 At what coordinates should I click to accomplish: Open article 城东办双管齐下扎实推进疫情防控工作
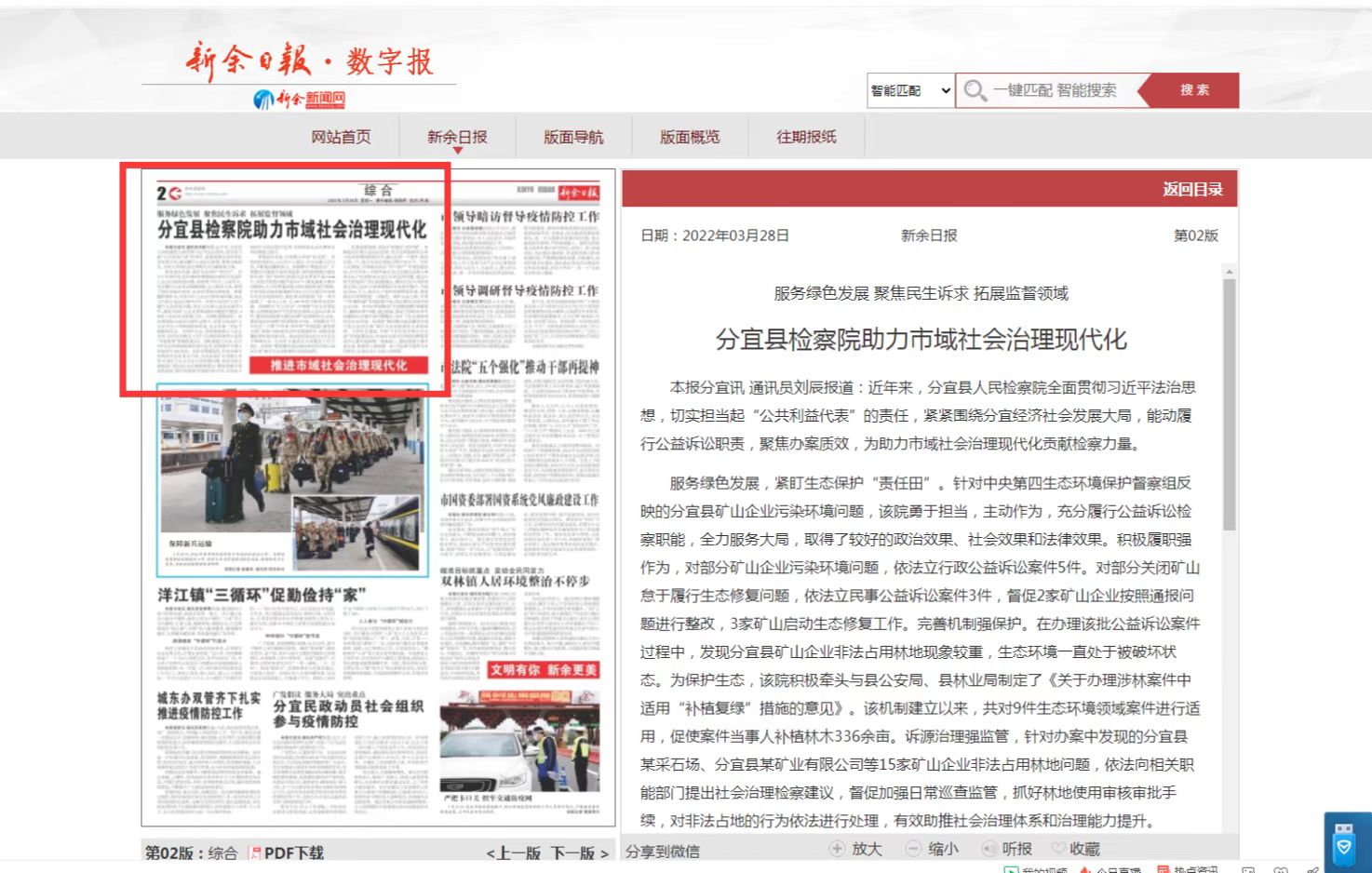(208, 705)
